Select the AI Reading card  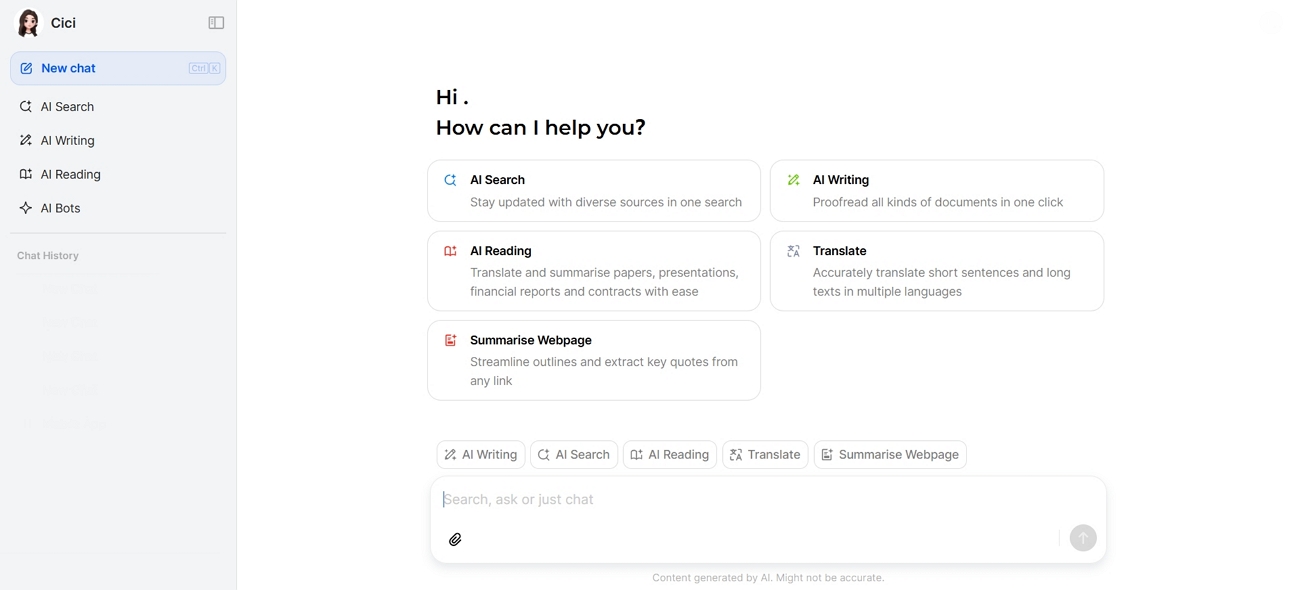(594, 271)
